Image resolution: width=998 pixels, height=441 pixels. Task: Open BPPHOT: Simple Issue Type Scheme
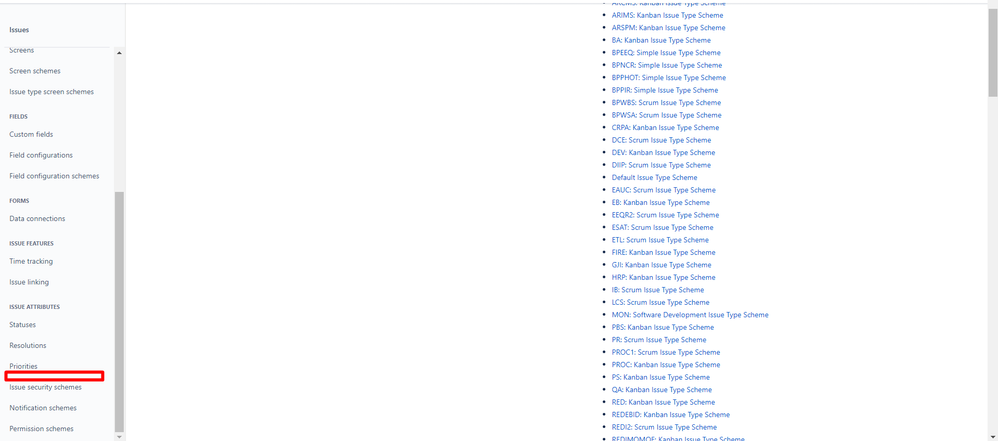669,78
